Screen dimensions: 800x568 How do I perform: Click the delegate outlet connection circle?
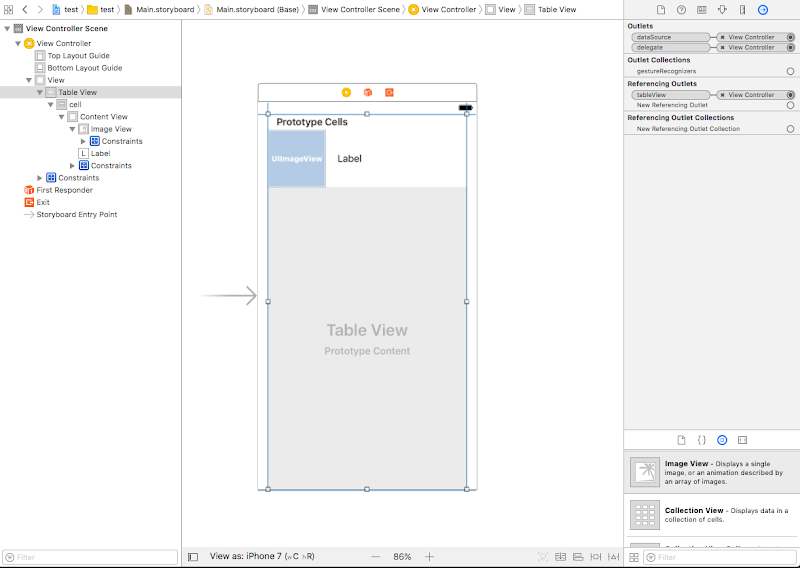coord(790,47)
